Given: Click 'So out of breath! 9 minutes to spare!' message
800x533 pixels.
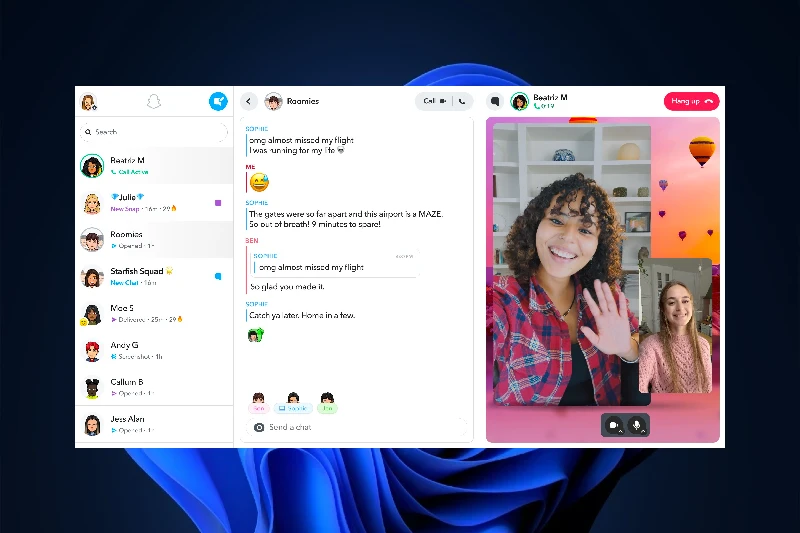Looking at the screenshot, I should pos(315,224).
